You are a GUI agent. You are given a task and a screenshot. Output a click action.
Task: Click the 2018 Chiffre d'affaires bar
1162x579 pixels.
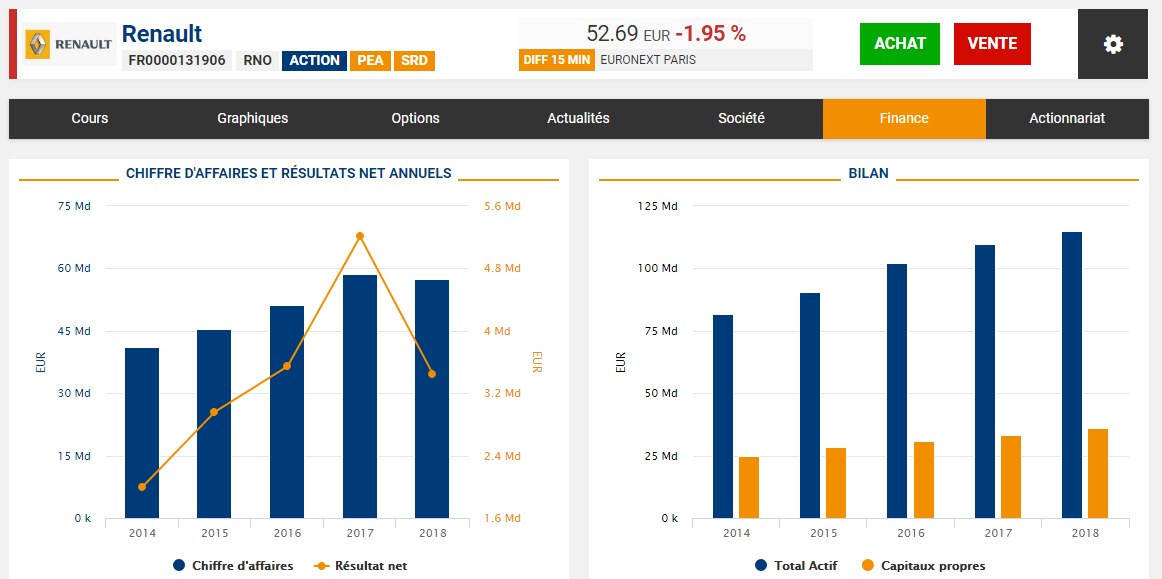(432, 399)
